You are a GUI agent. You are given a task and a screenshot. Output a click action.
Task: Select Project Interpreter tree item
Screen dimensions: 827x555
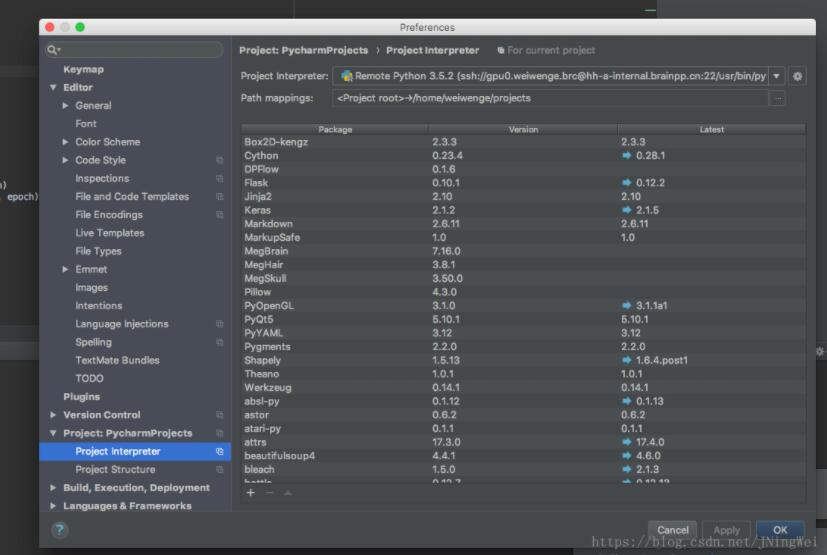click(x=134, y=451)
